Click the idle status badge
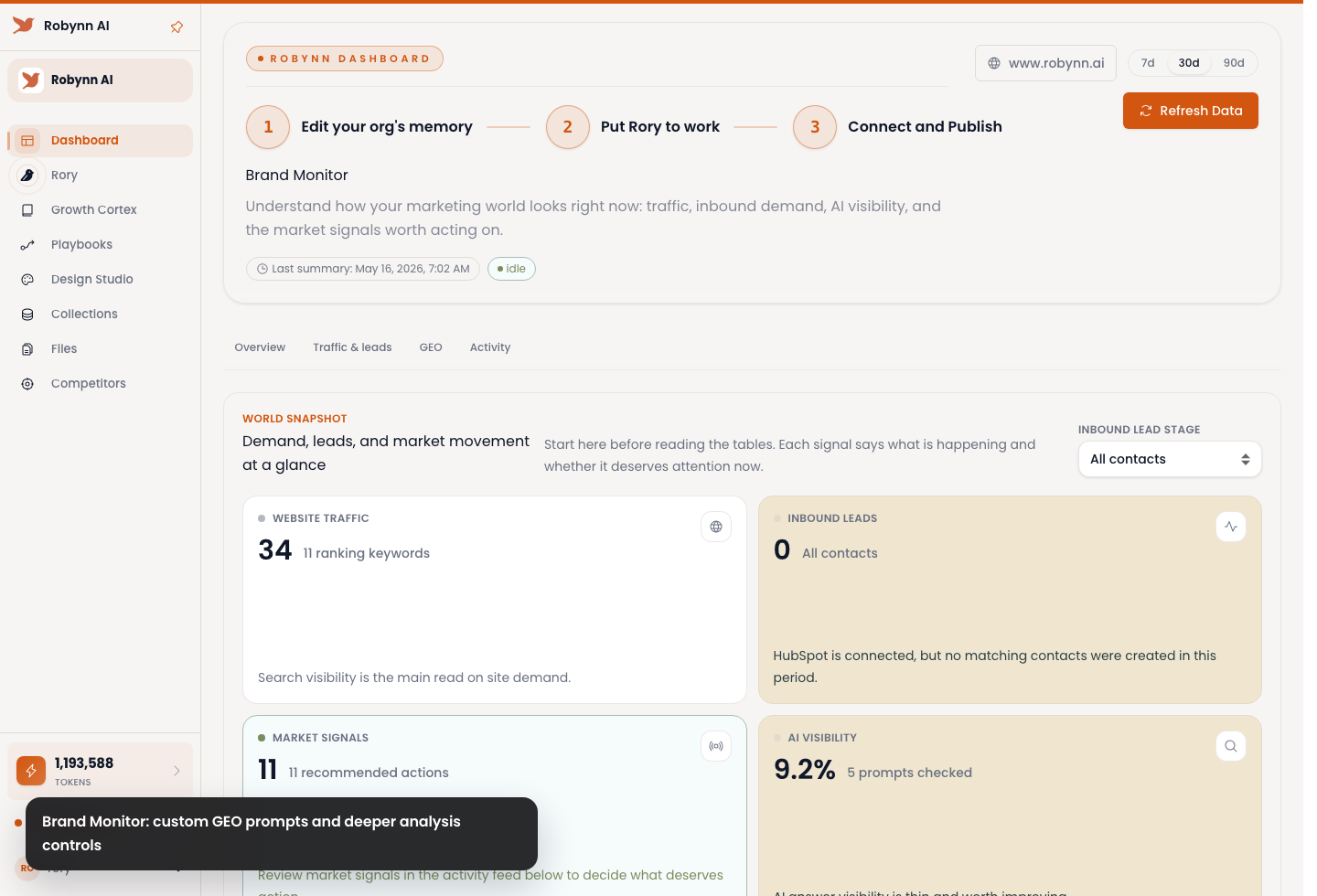Viewport: 1317px width, 896px height. 511,269
